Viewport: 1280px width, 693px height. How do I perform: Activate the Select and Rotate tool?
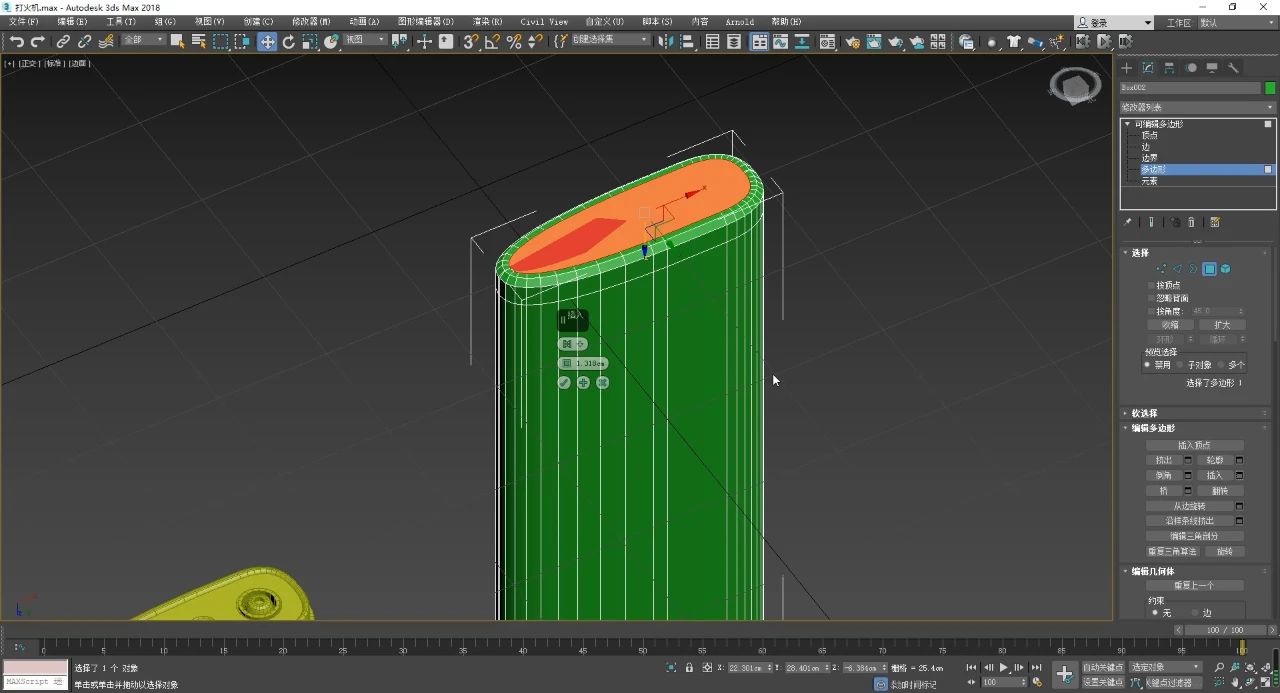[289, 41]
